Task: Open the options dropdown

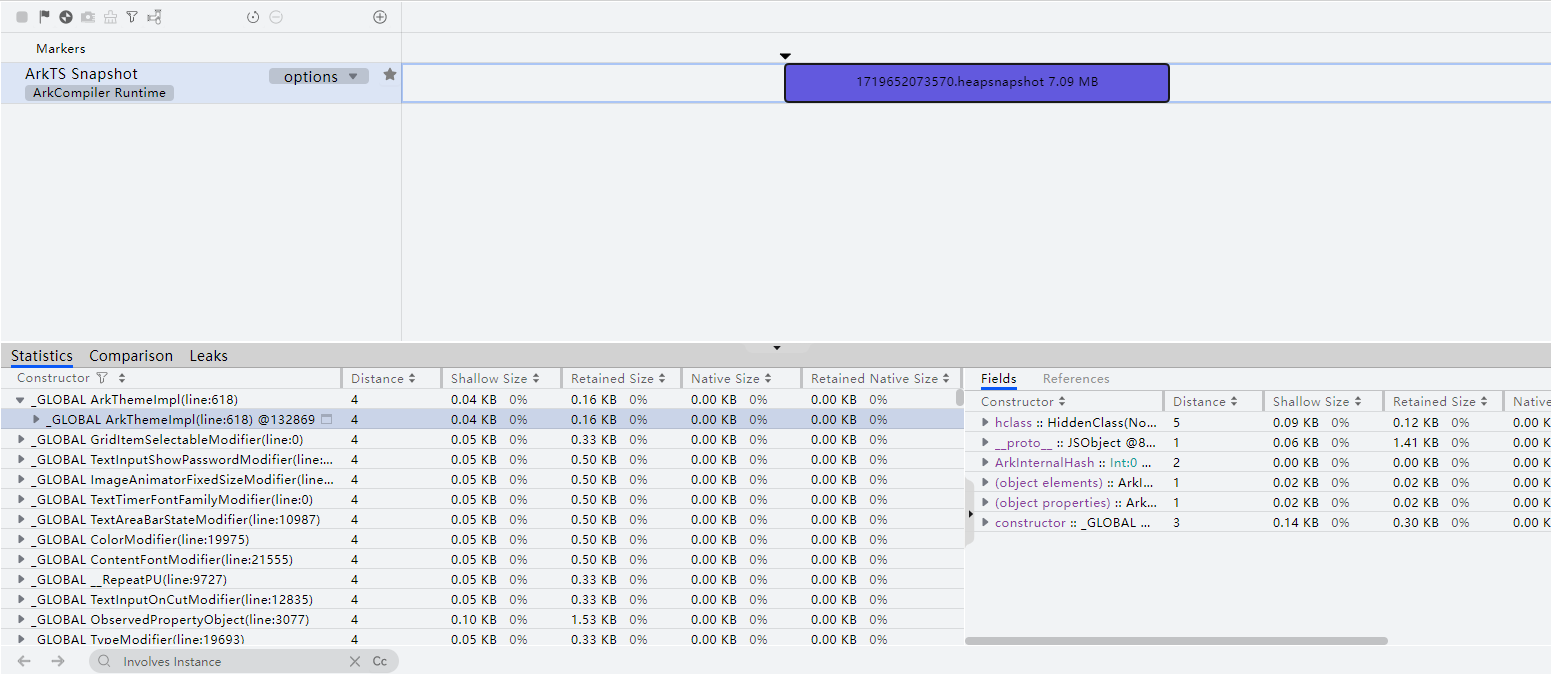Action: pos(319,76)
